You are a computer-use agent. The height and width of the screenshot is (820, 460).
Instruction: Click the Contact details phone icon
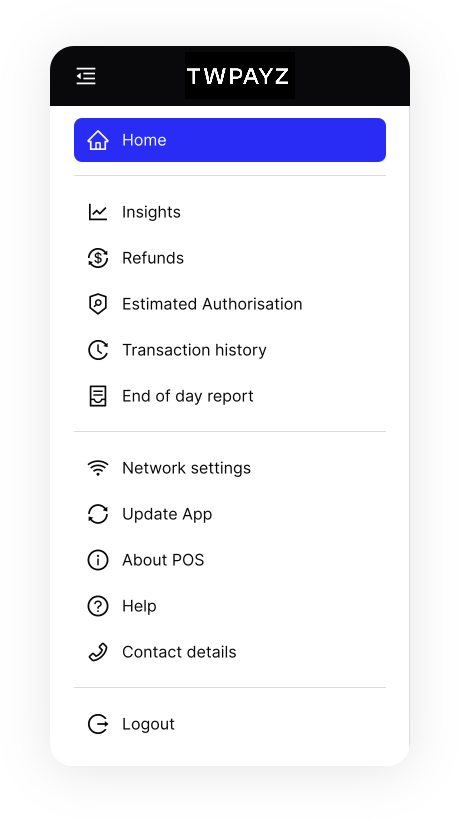[x=98, y=652]
